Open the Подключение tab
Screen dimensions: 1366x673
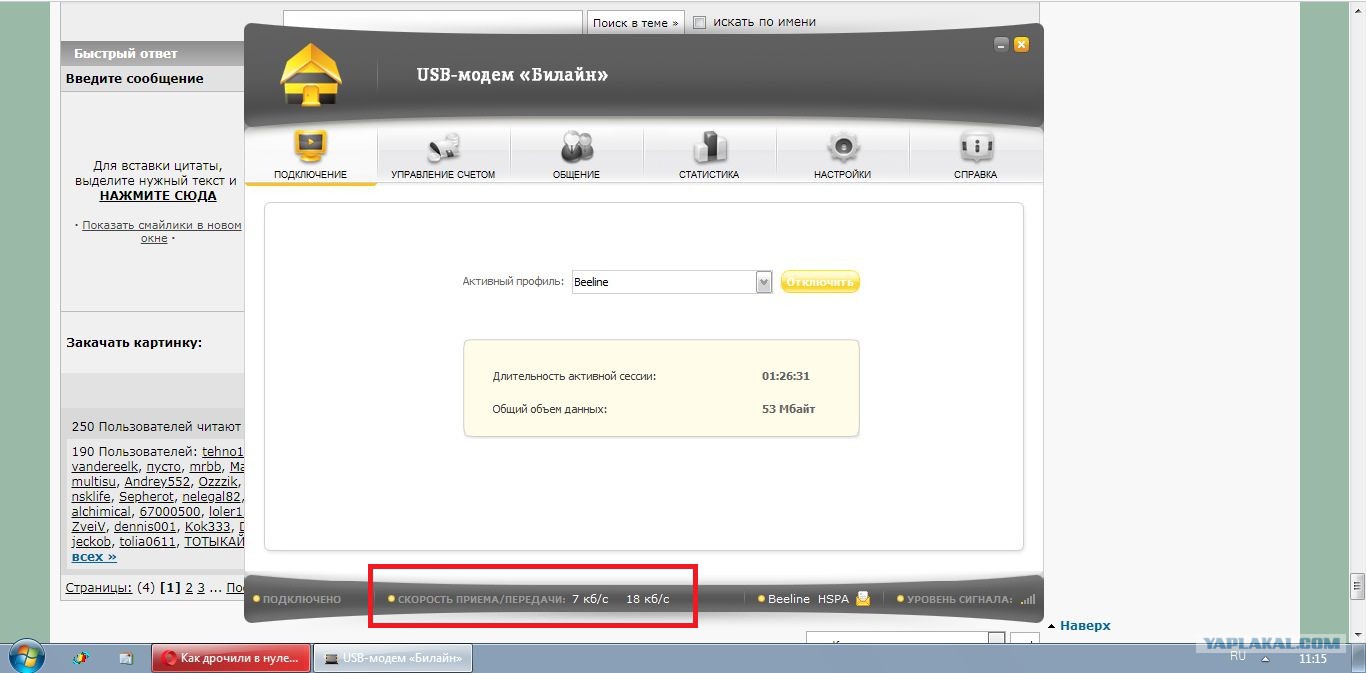[310, 155]
